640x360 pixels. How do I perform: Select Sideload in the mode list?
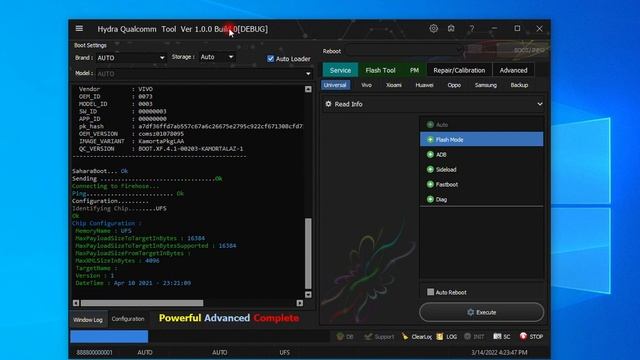pyautogui.click(x=482, y=169)
